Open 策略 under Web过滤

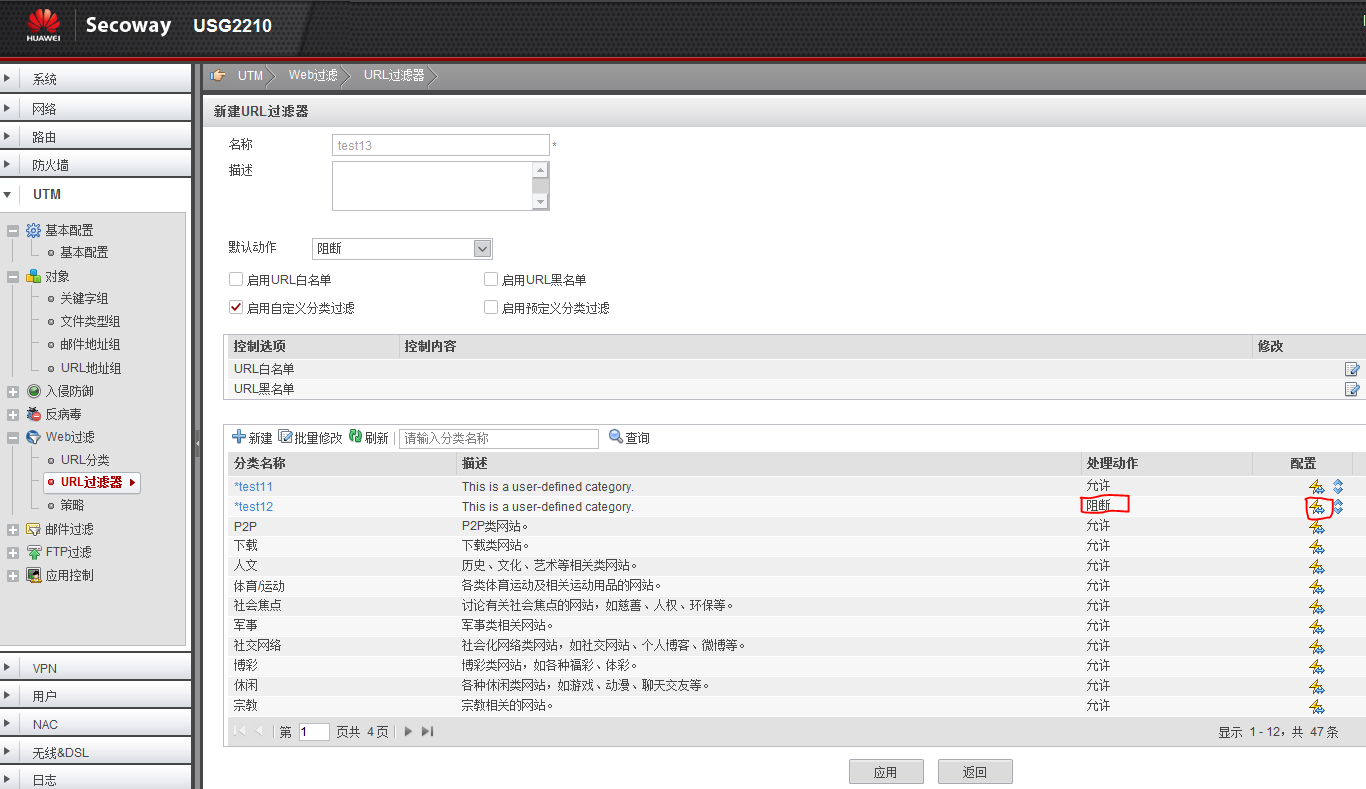72,506
